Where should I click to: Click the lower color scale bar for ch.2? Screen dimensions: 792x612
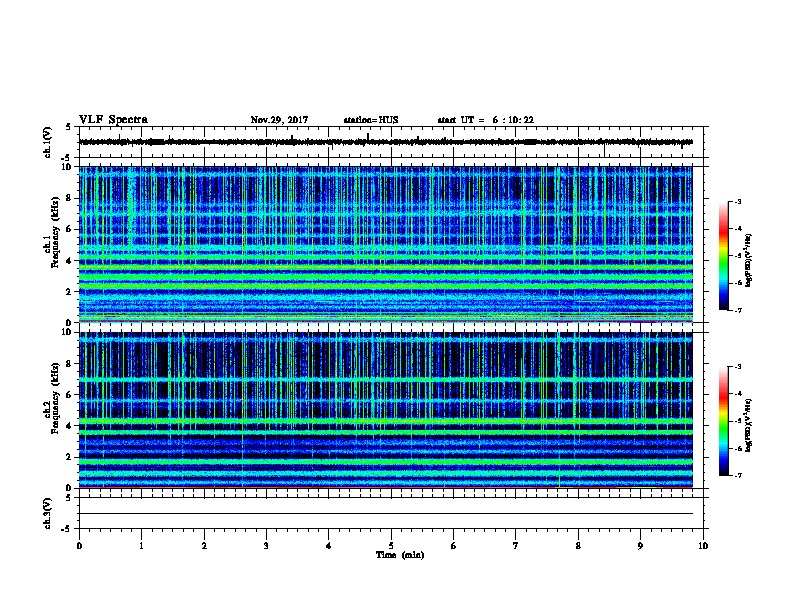pos(724,421)
